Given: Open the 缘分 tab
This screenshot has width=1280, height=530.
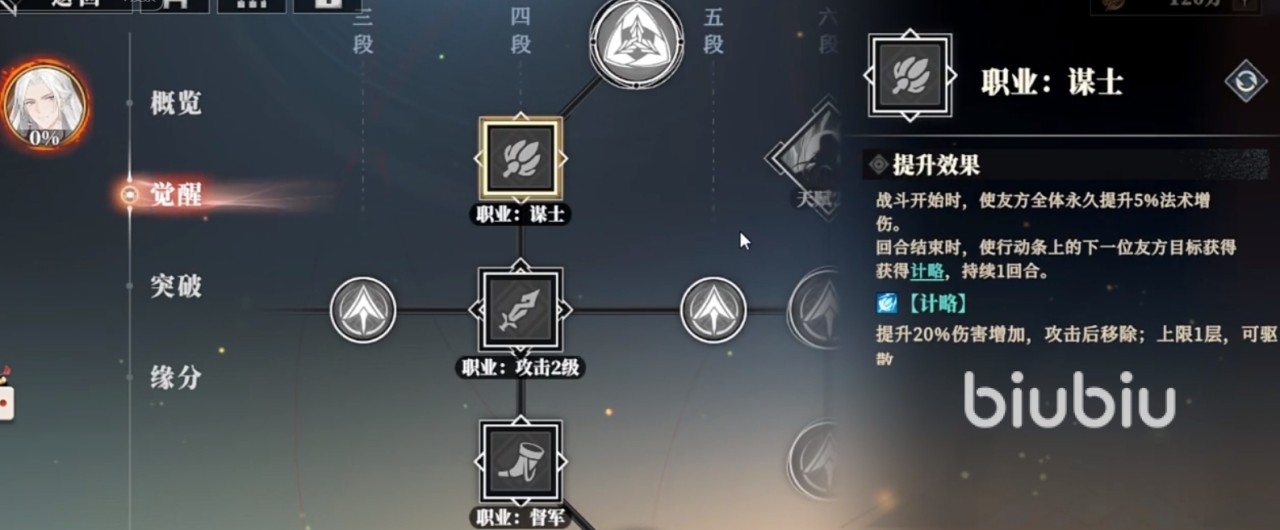Looking at the screenshot, I should [176, 378].
